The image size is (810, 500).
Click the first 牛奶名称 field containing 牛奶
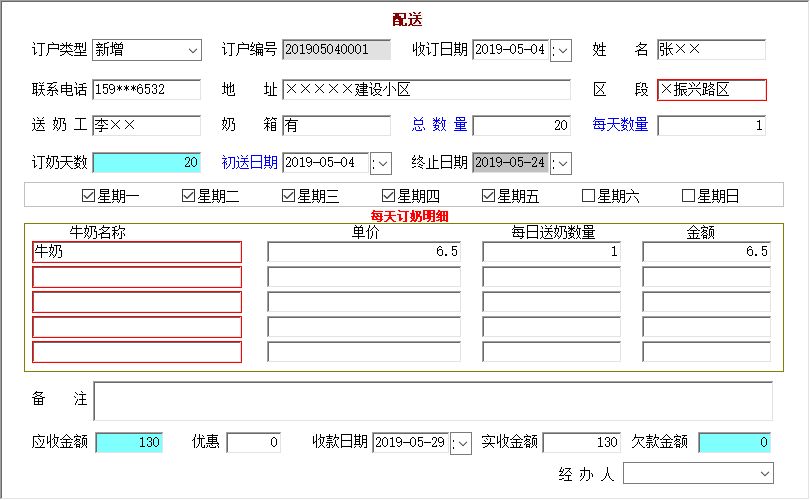click(x=137, y=252)
